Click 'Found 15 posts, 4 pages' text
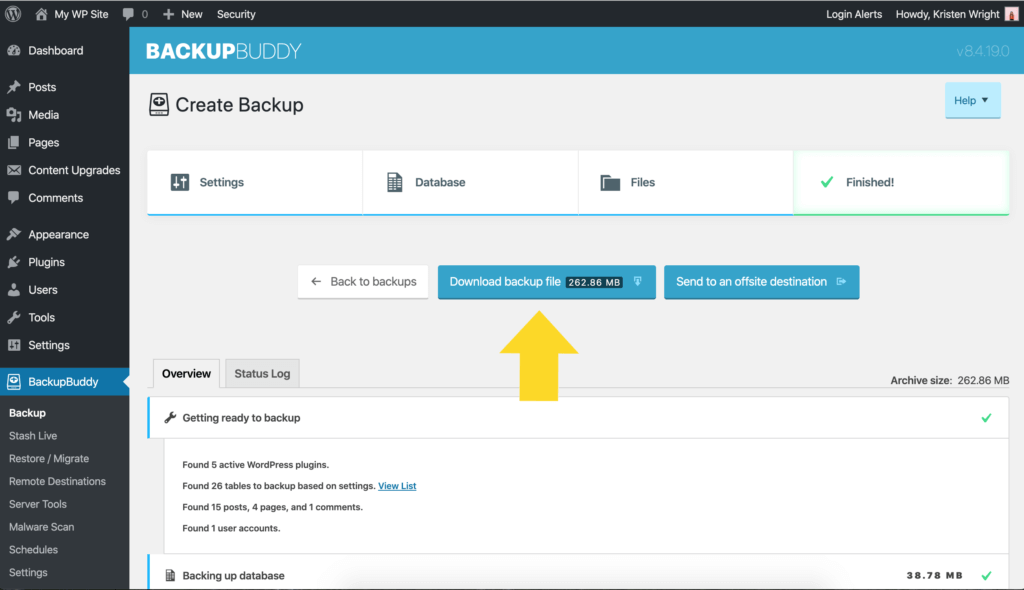 [x=272, y=507]
